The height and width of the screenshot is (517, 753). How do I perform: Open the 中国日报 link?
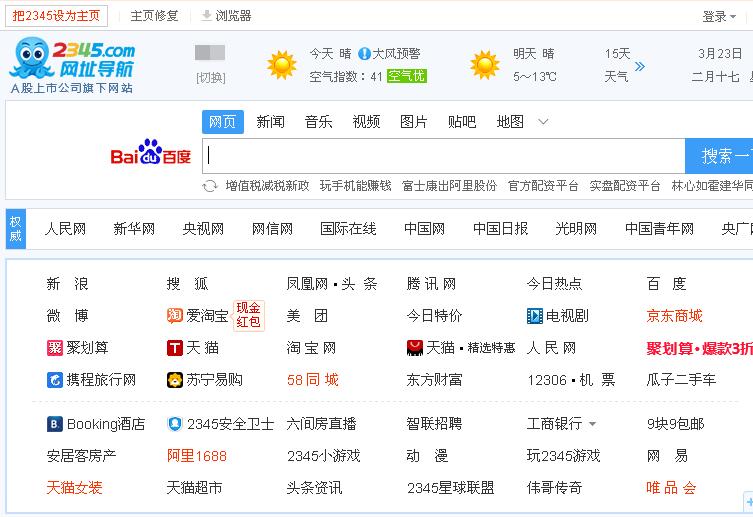(x=500, y=228)
